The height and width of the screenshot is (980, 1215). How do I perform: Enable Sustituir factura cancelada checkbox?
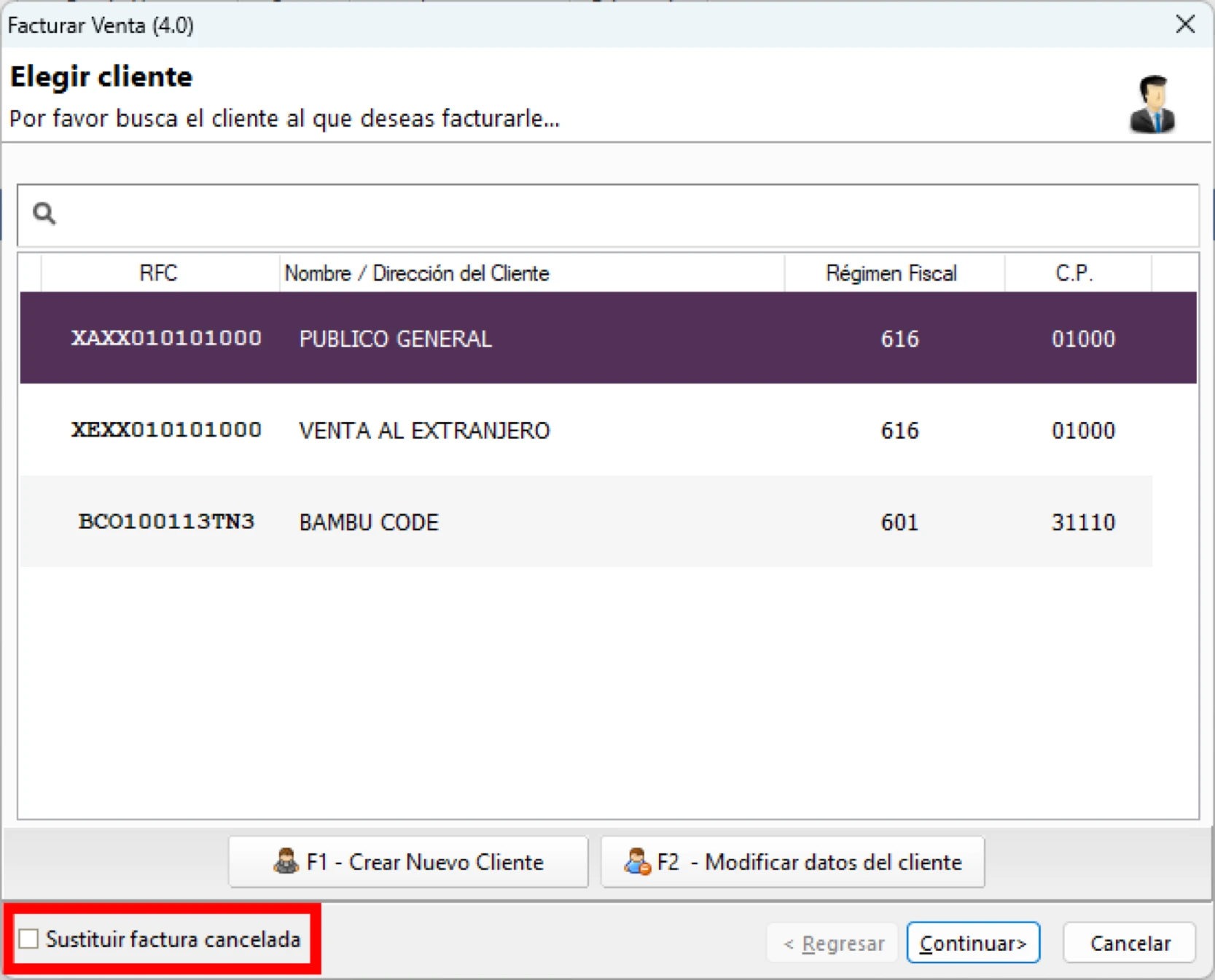pyautogui.click(x=29, y=939)
